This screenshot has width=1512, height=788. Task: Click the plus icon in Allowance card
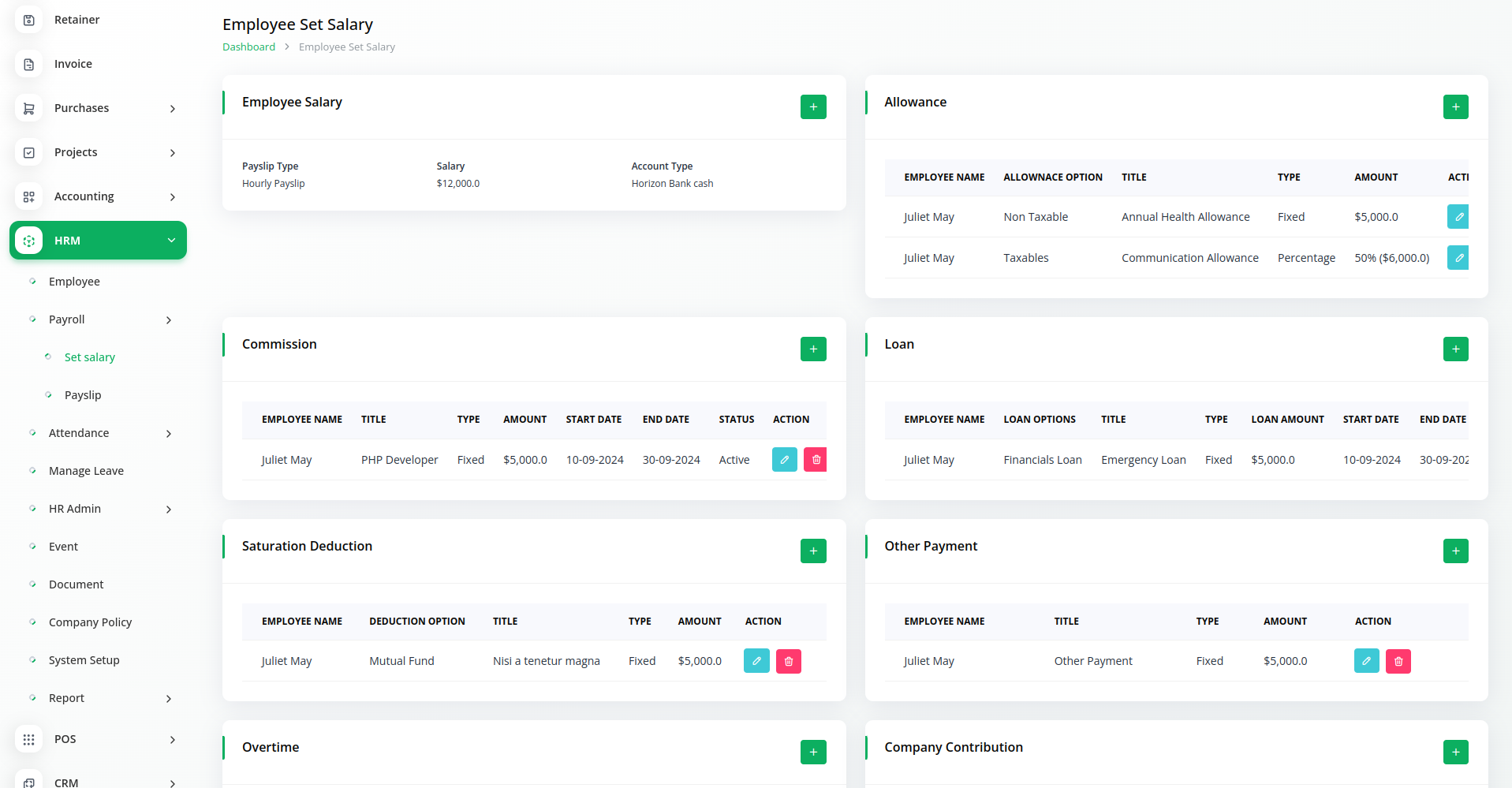[1455, 107]
